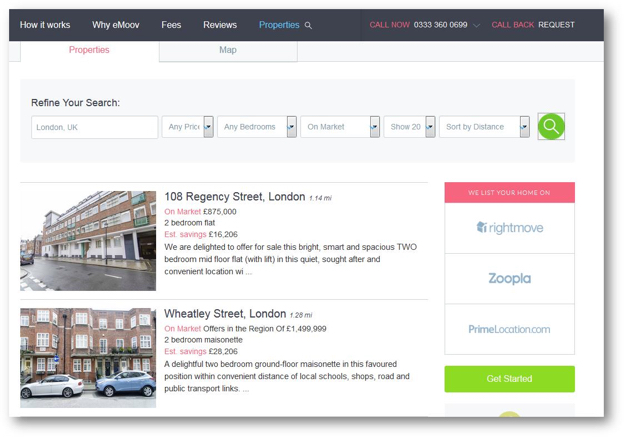Open How it works menu item
This screenshot has width=624, height=437.
click(x=43, y=25)
